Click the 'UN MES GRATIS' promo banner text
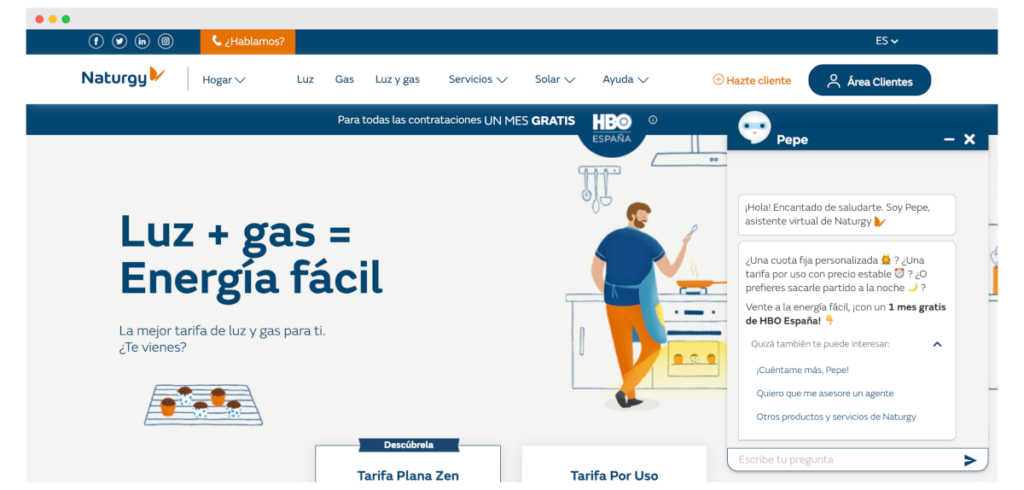This screenshot has height=490, width=1024. point(530,120)
